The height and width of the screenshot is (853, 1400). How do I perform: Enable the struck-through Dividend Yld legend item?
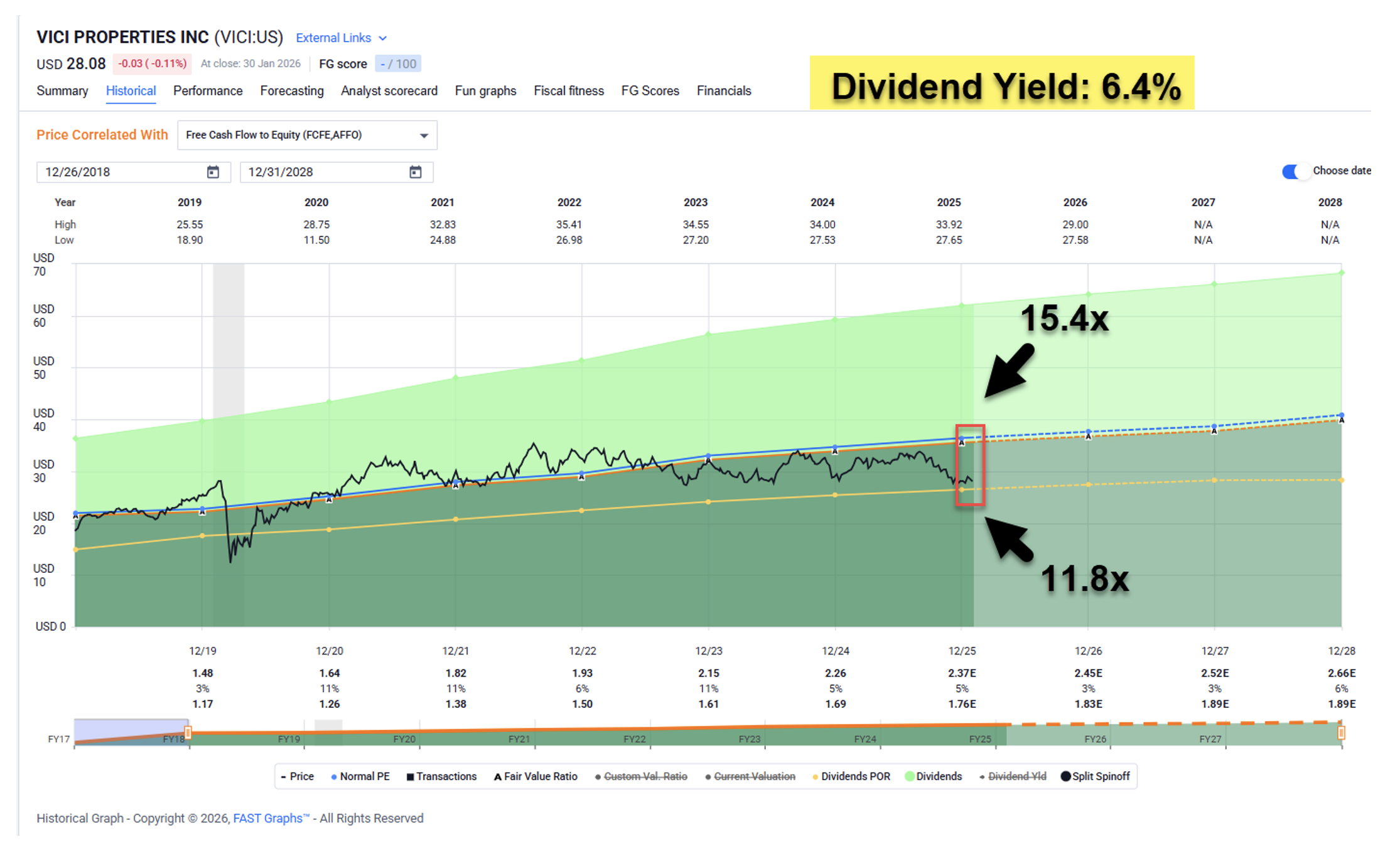tap(1016, 776)
